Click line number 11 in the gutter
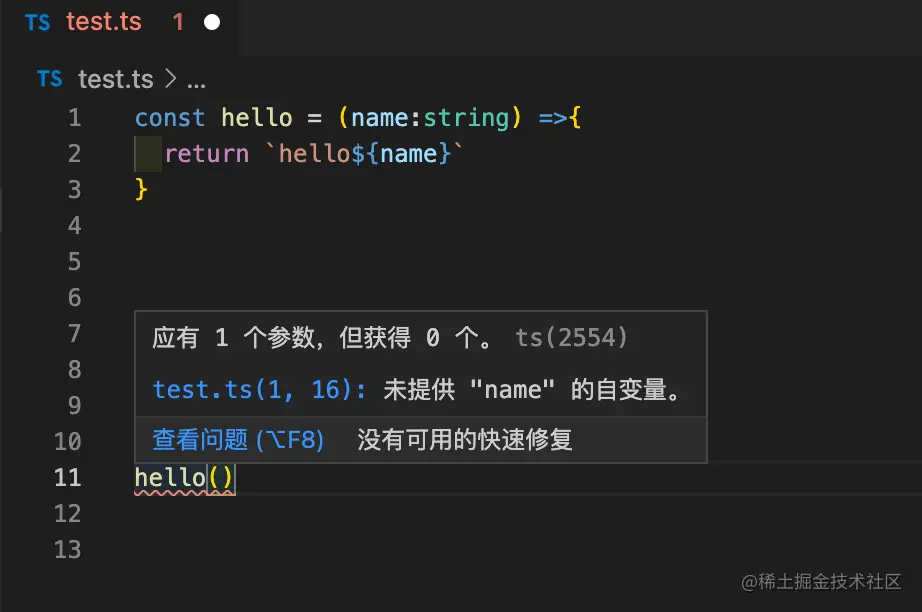 pyautogui.click(x=67, y=478)
